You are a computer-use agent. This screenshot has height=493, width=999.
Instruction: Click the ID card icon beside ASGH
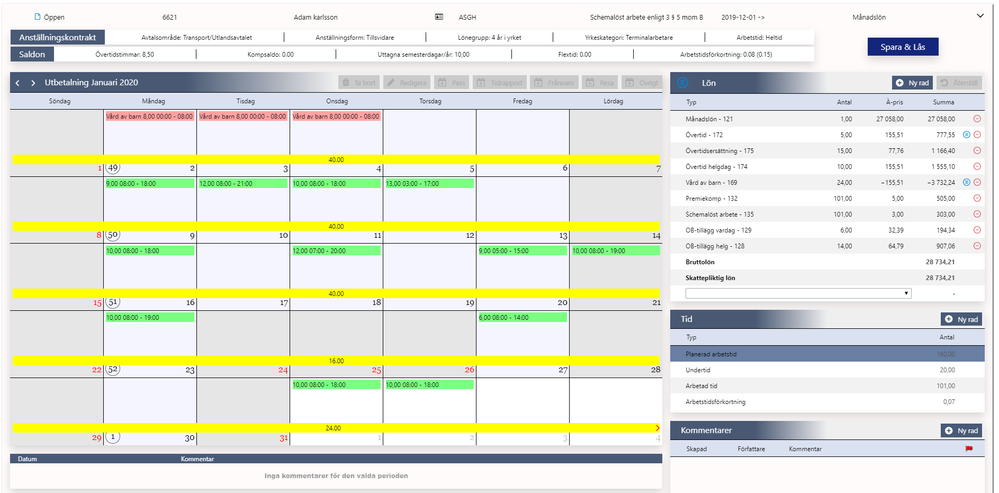pyautogui.click(x=439, y=17)
